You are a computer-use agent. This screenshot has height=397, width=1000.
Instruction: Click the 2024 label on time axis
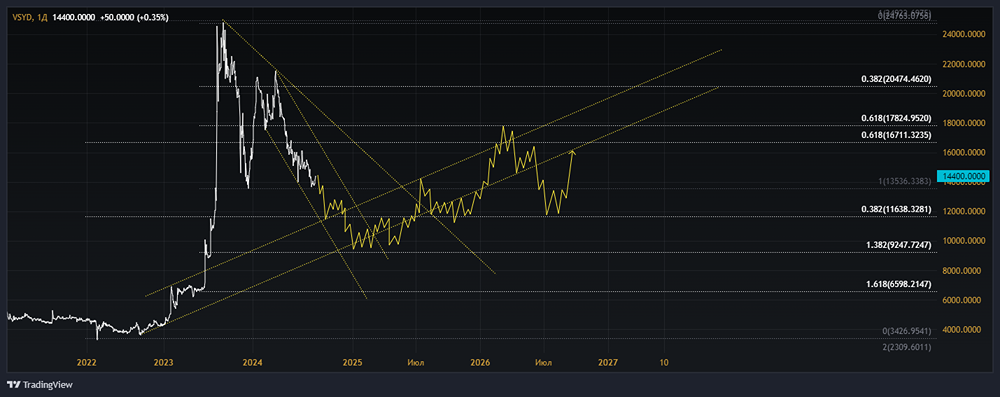(x=252, y=362)
